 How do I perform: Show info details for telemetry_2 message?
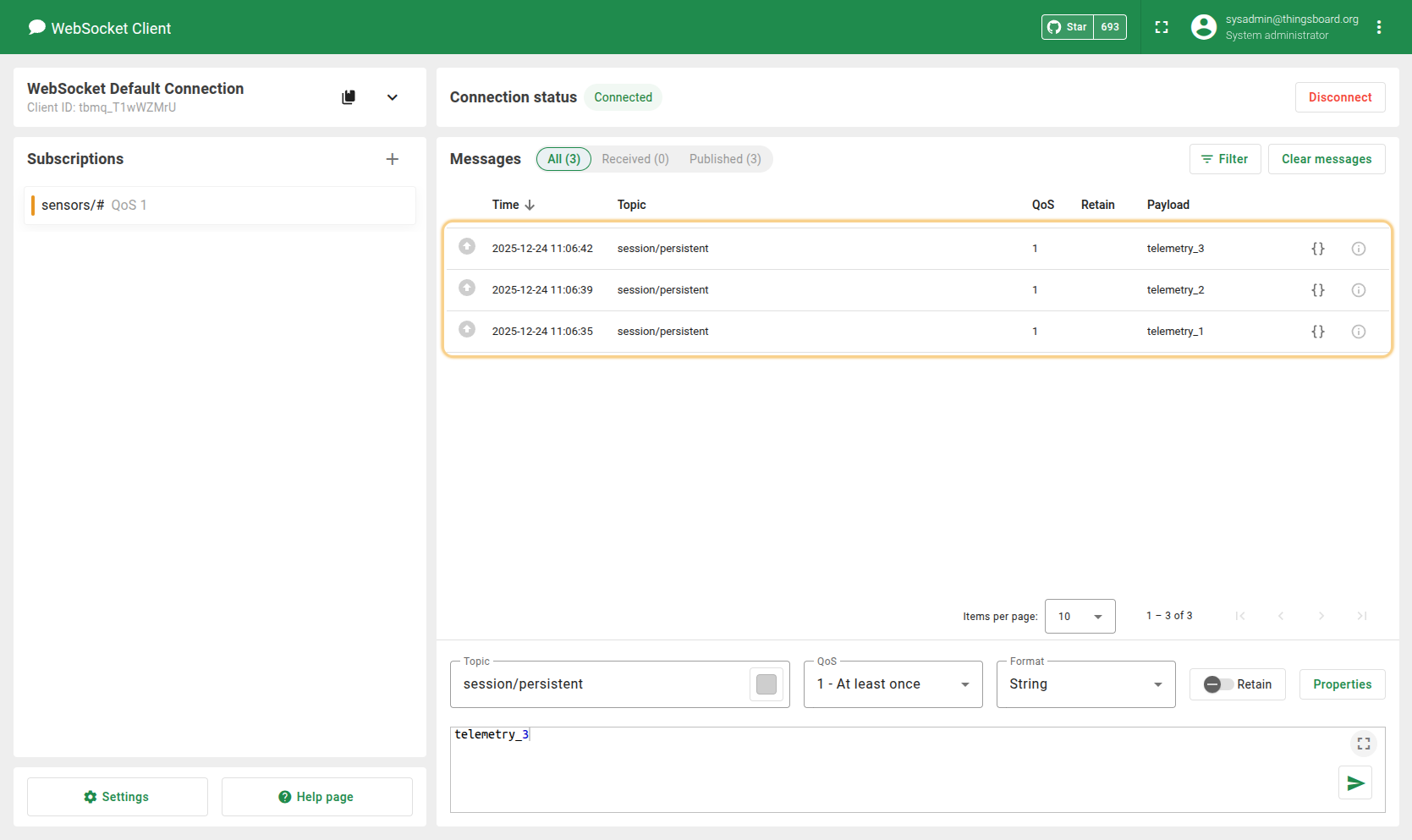pos(1359,290)
